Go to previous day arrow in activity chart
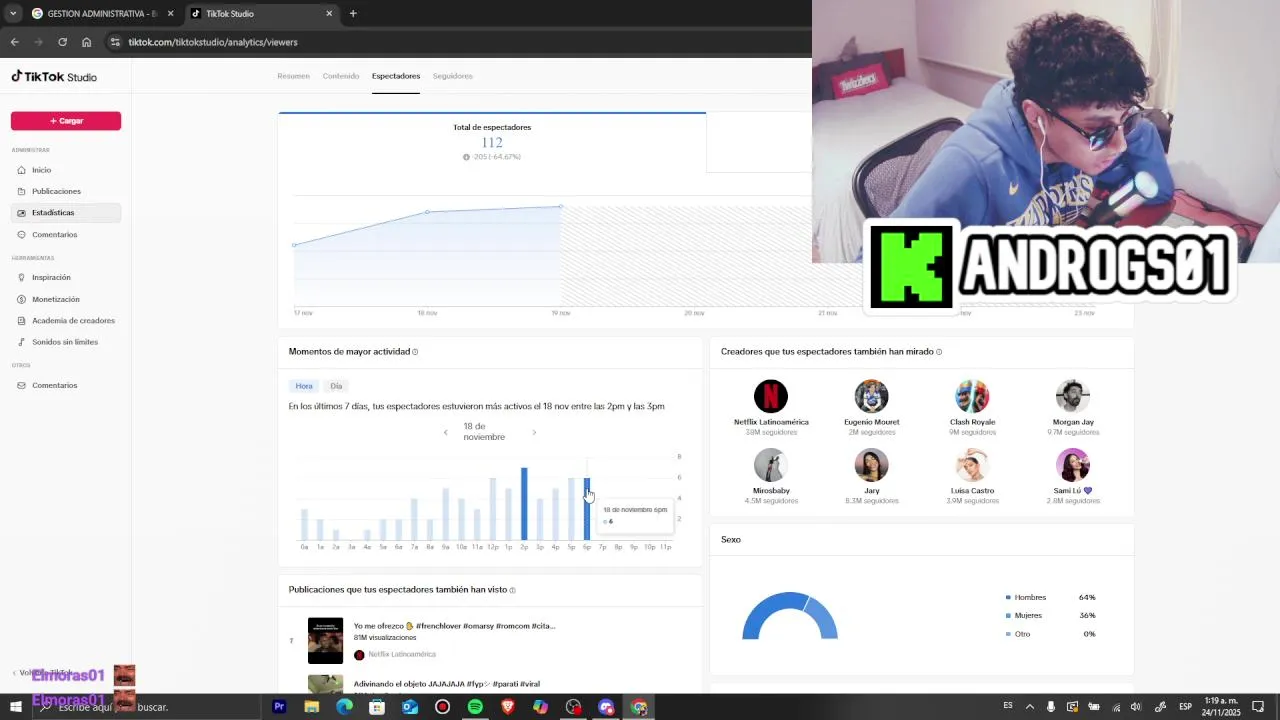1280x720 pixels. [x=446, y=432]
